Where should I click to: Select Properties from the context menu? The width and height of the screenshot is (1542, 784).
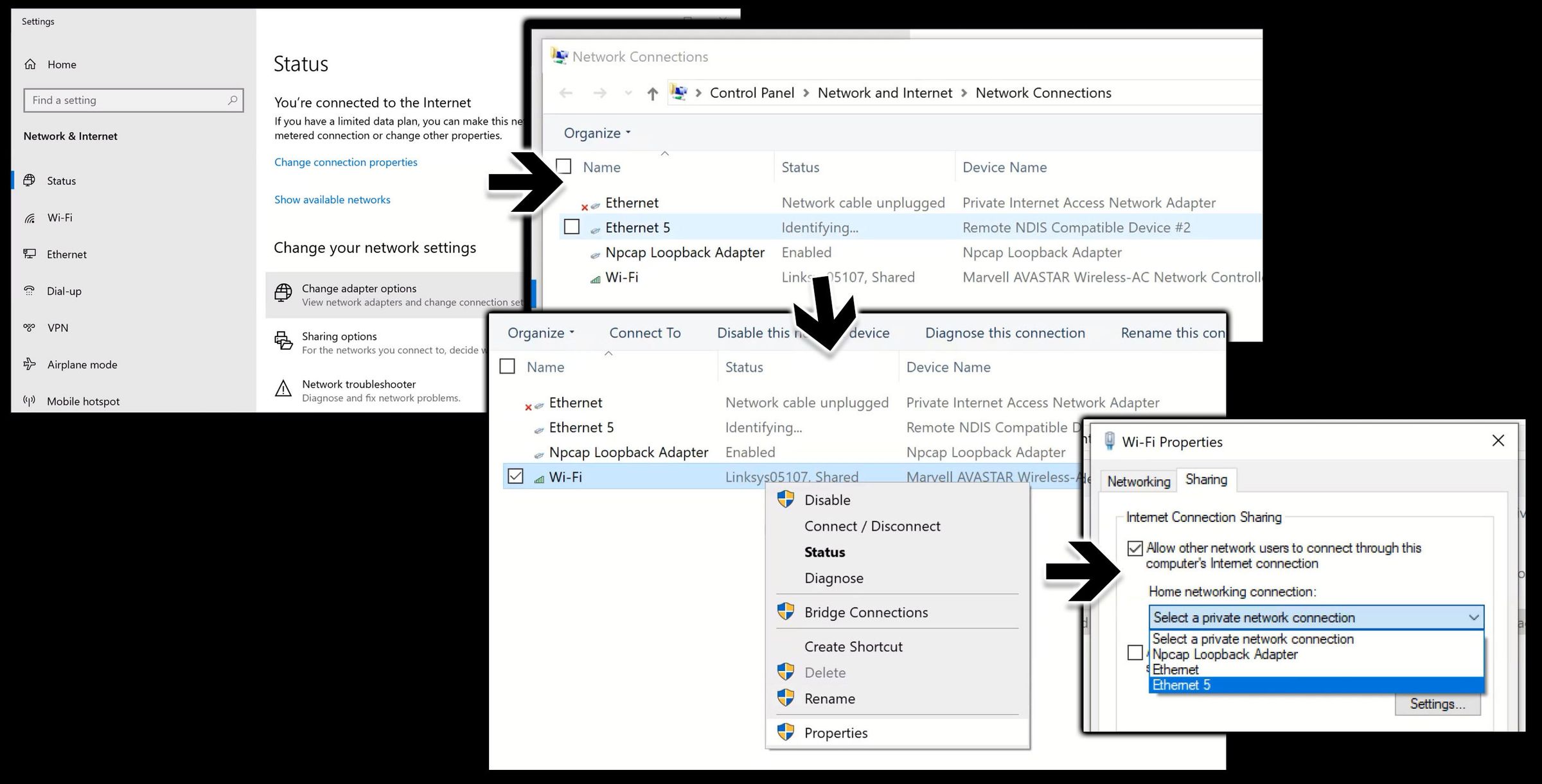(x=835, y=733)
